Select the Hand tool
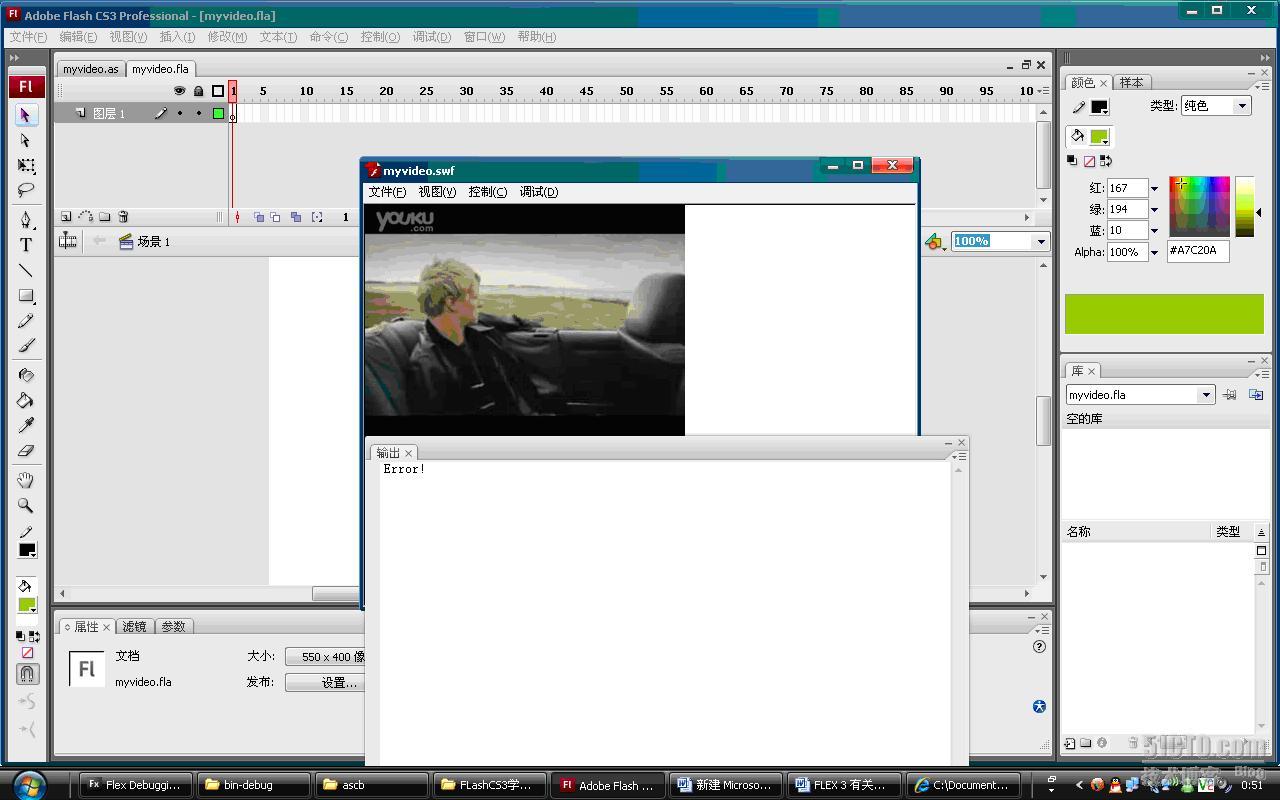1280x800 pixels. pos(26,481)
